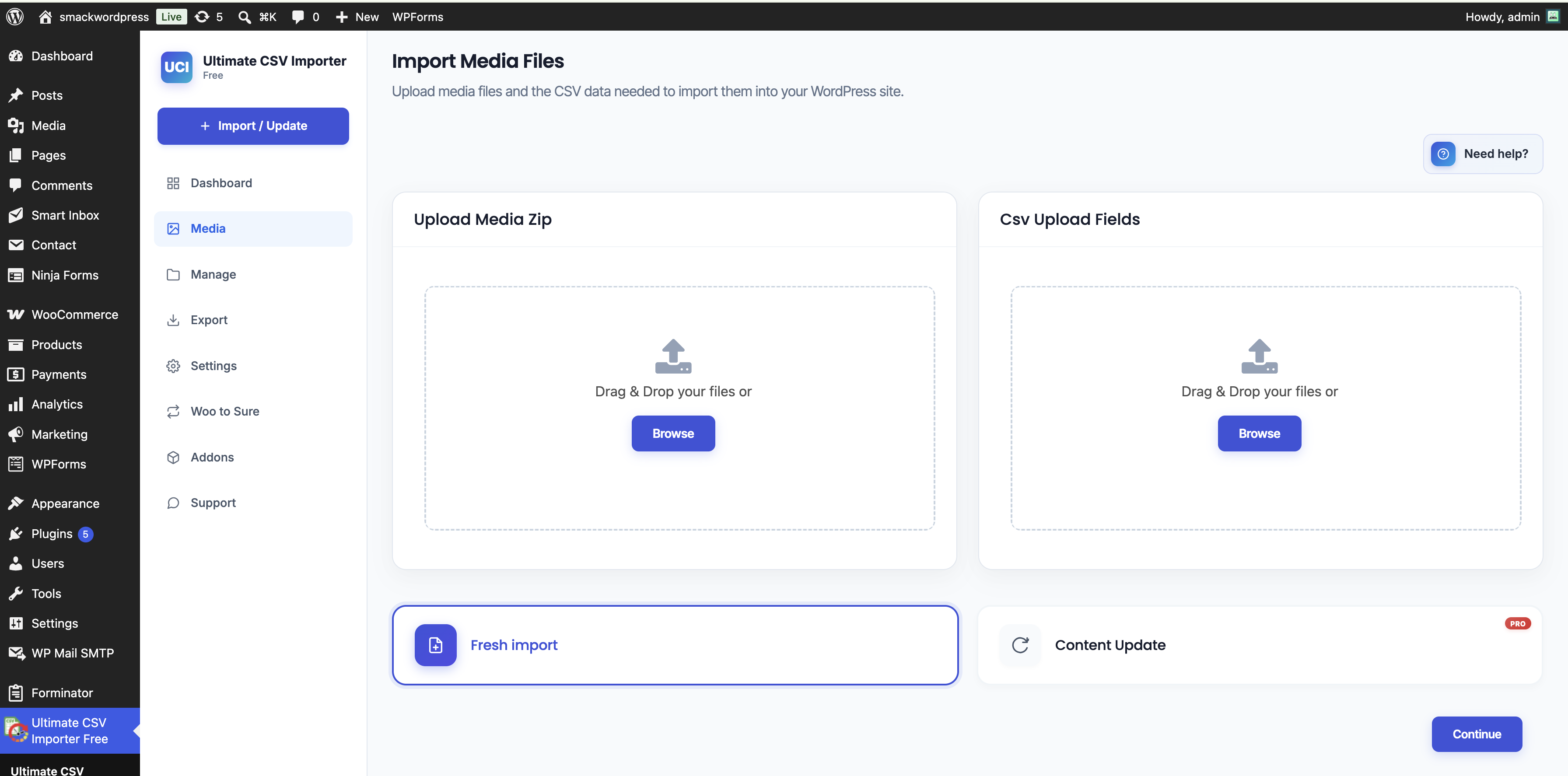Open WPForms in WordPress sidebar

(70, 464)
